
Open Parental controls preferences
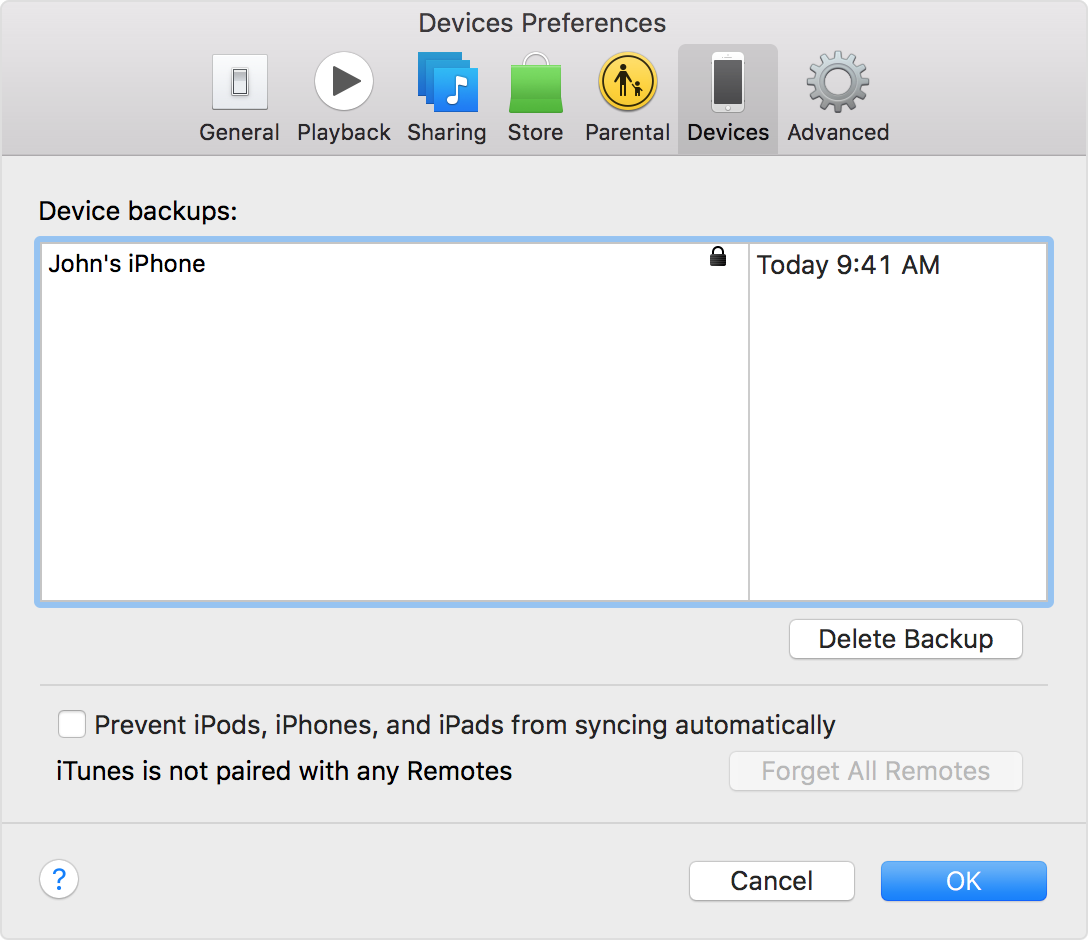[x=627, y=98]
